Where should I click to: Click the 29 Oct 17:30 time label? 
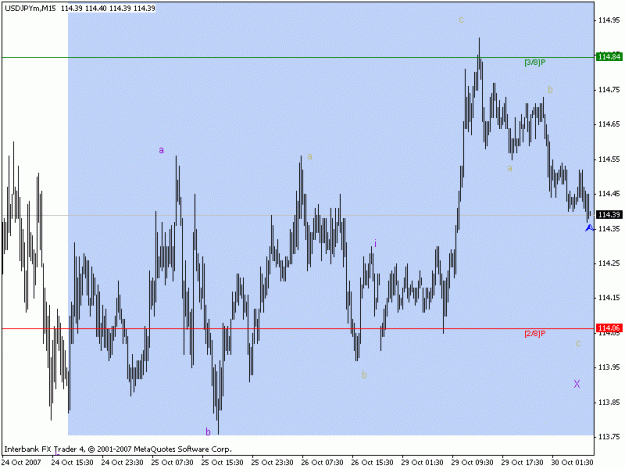coord(522,463)
